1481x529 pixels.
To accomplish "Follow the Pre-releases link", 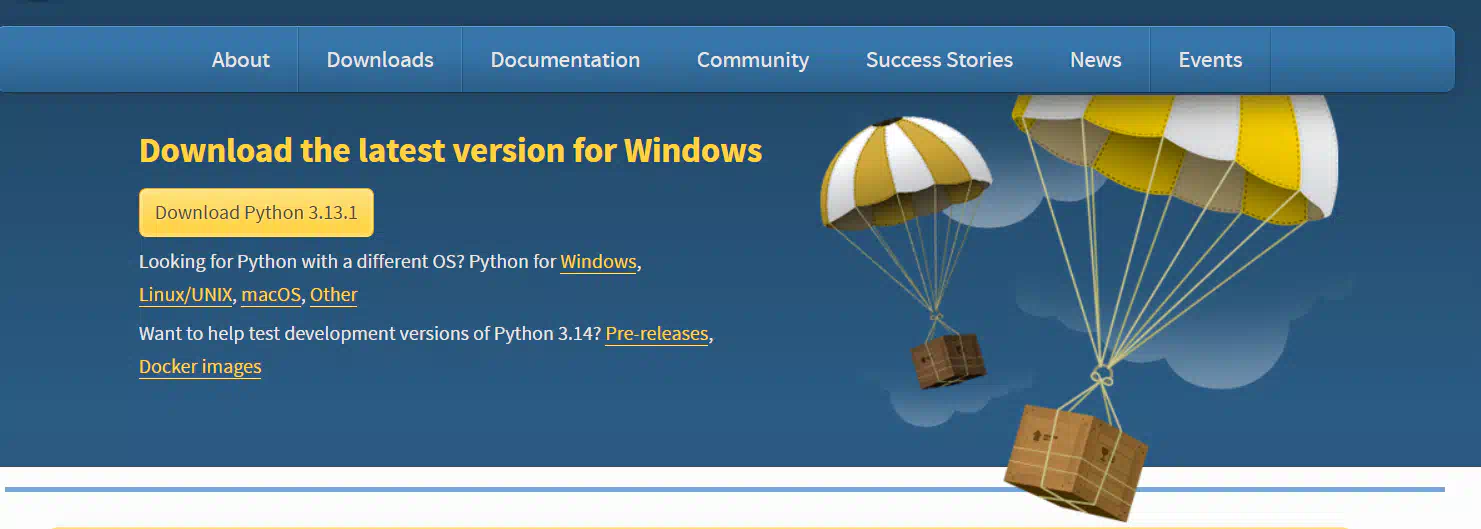I will [657, 334].
